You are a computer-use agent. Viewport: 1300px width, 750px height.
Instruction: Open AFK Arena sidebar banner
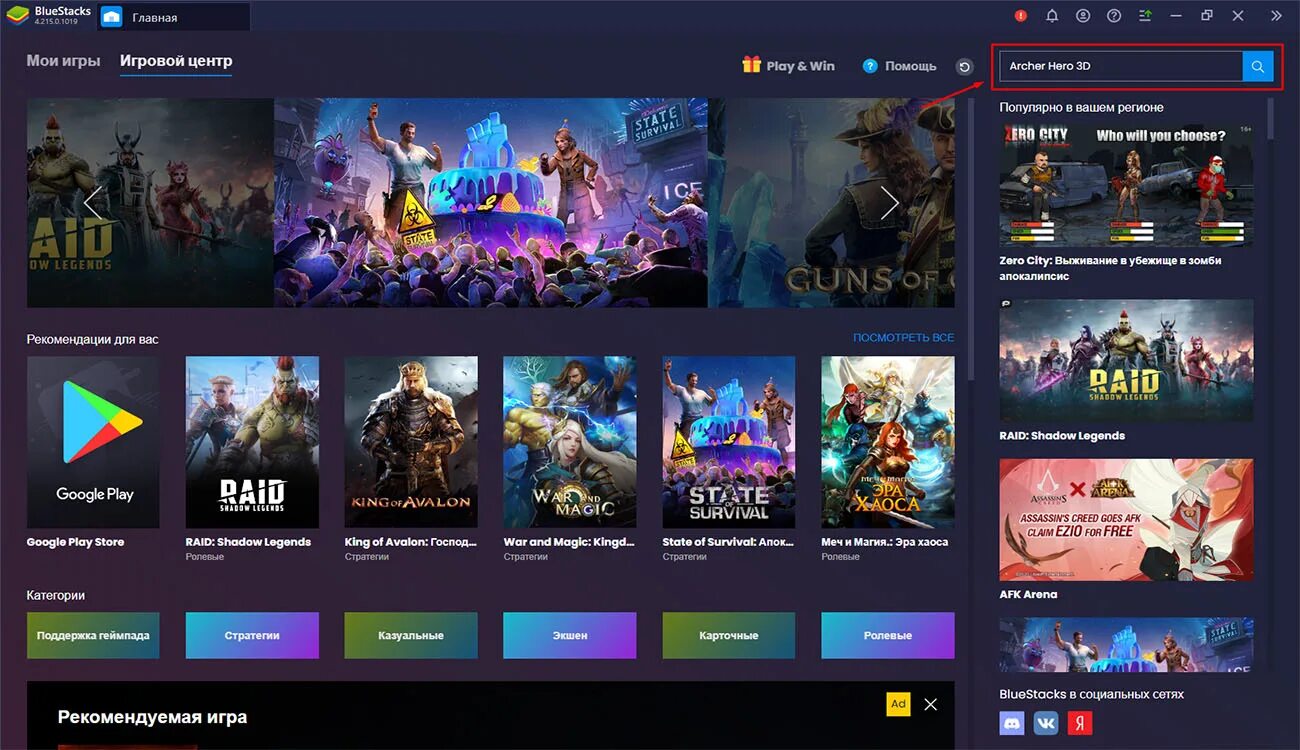(x=1126, y=520)
